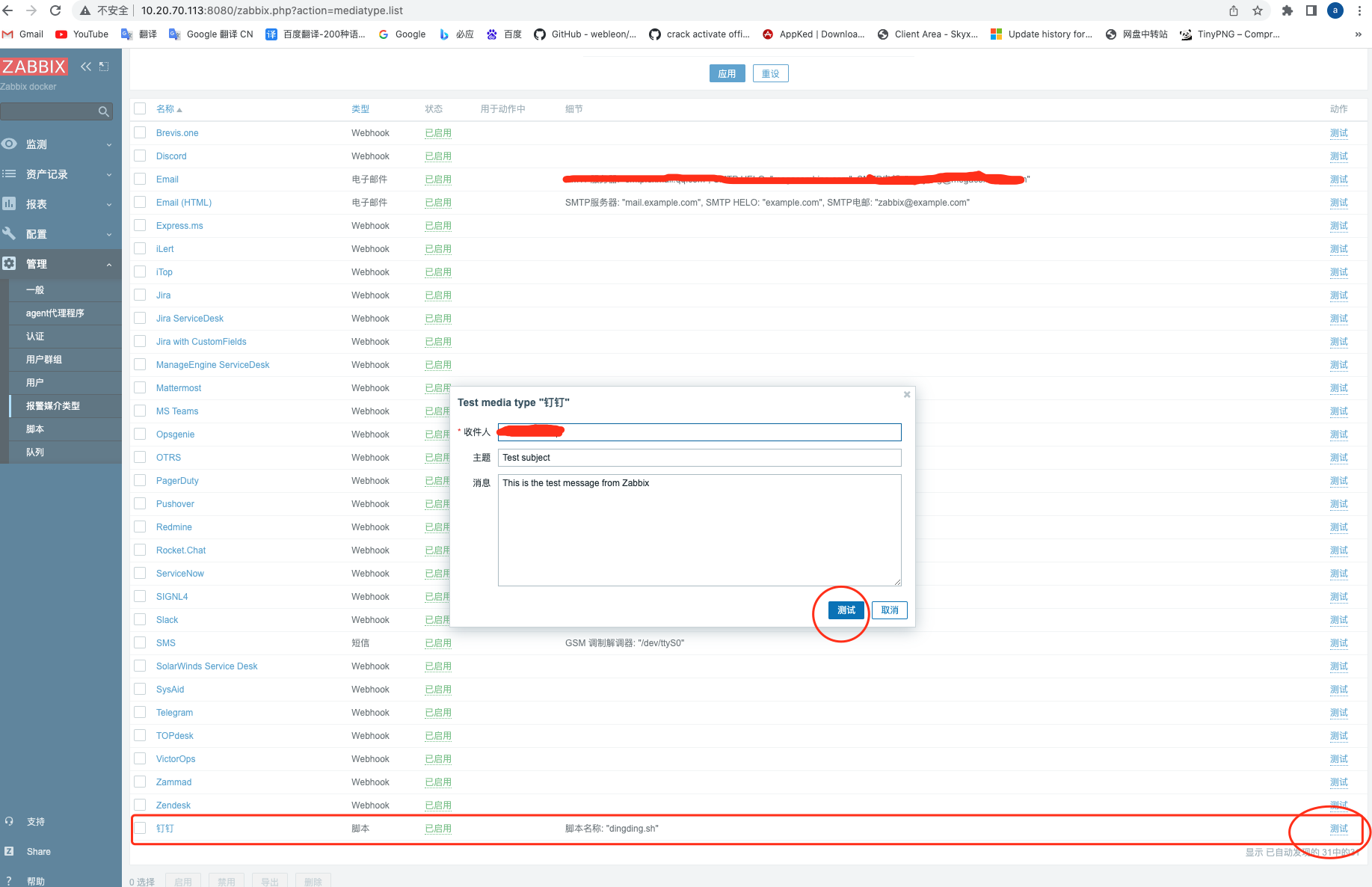Click the chart icon for 报表
The image size is (1372, 887).
tap(9, 203)
